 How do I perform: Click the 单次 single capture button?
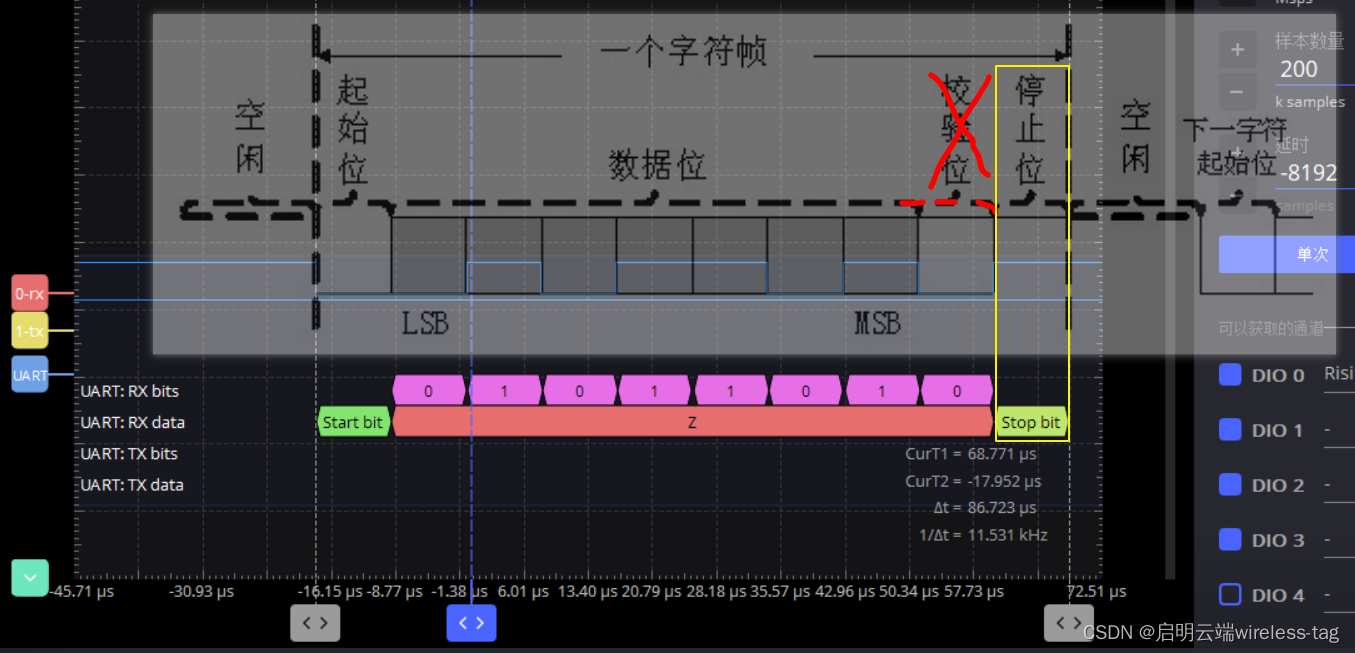pos(1287,255)
